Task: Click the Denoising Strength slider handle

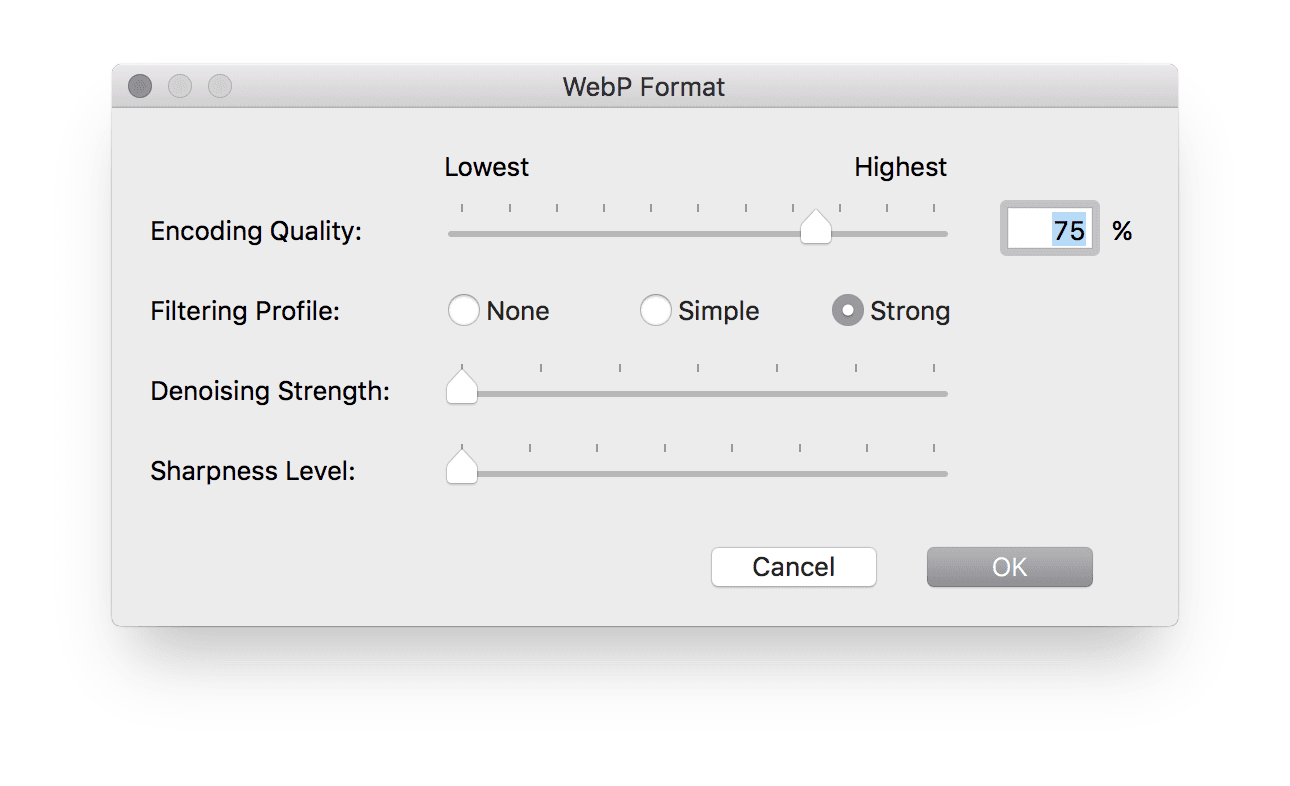Action: click(462, 389)
